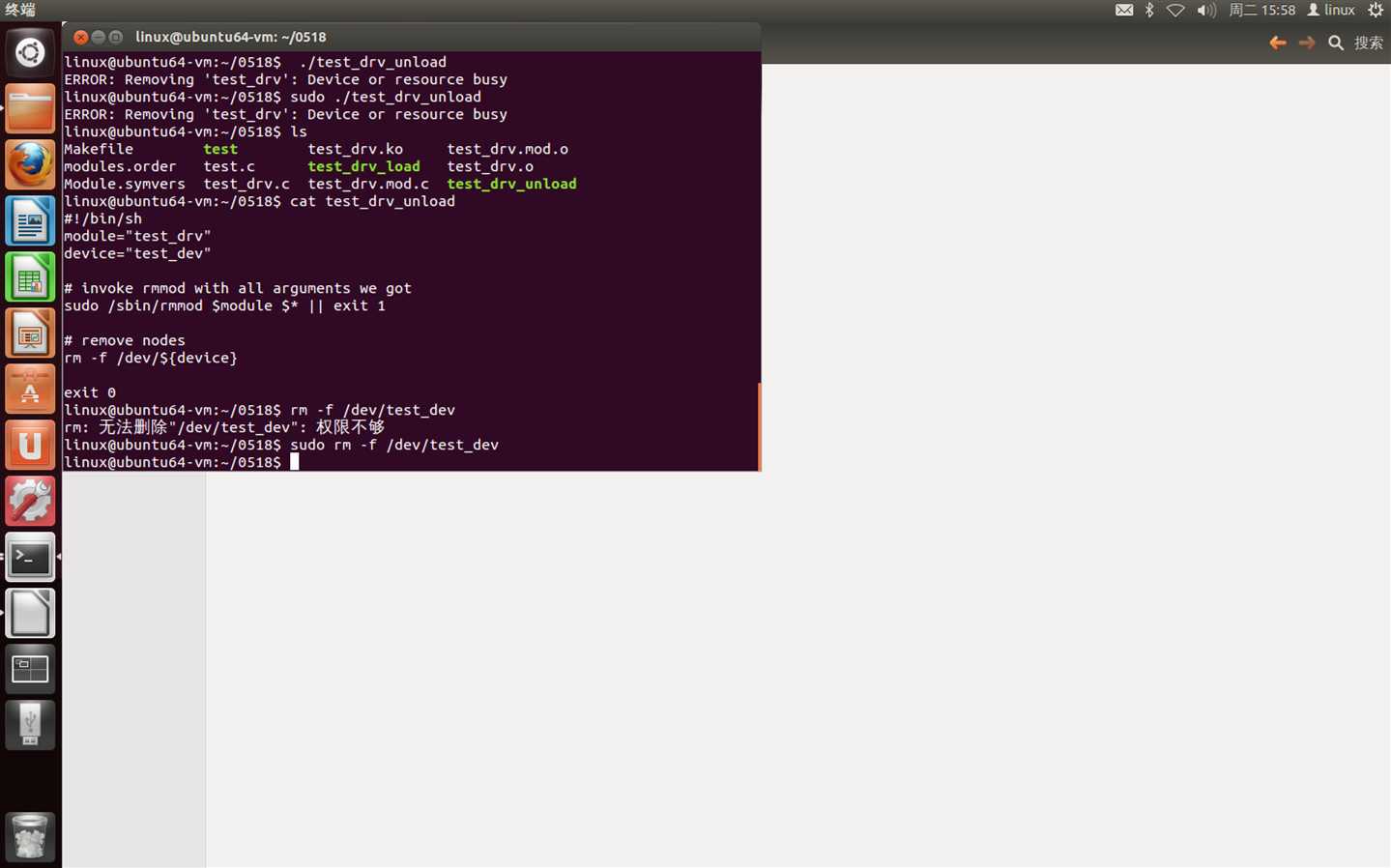The width and height of the screenshot is (1391, 868).
Task: Open LibreOffice Calc spreadsheet
Action: (30, 276)
